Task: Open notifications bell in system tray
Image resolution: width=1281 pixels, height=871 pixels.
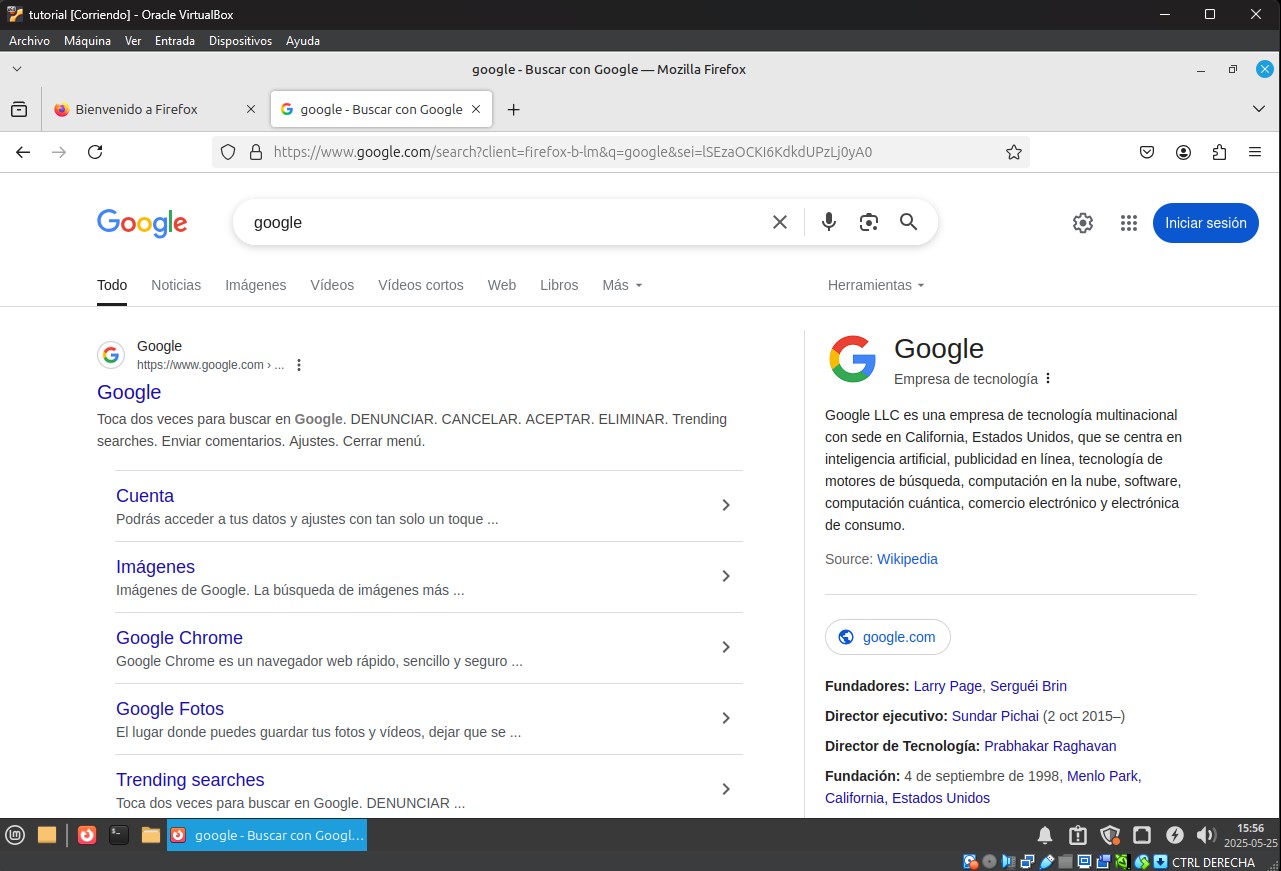Action: 1045,835
